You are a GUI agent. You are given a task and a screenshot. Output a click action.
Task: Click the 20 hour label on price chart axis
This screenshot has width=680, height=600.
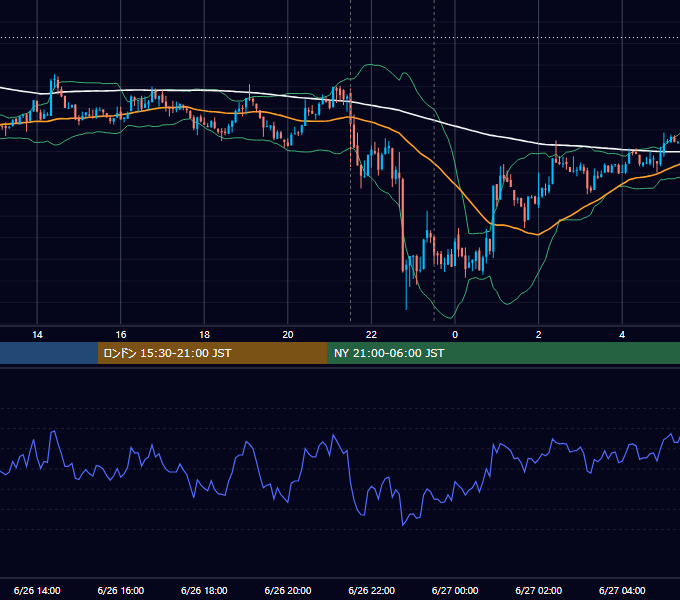click(x=288, y=335)
